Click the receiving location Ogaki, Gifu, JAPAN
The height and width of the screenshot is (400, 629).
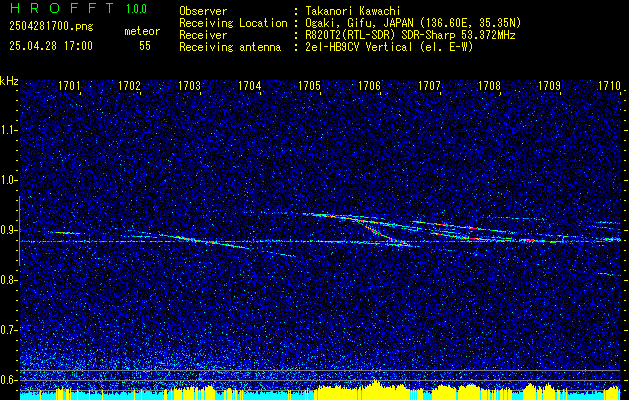tap(360, 23)
